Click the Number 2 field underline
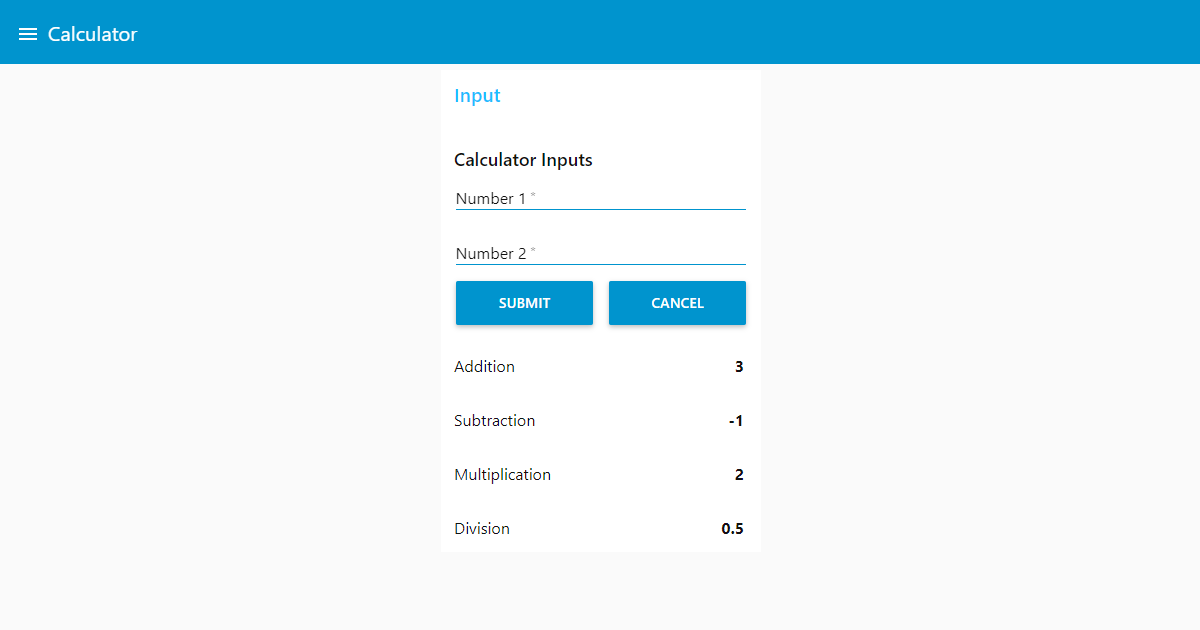The height and width of the screenshot is (630, 1200). [x=600, y=265]
